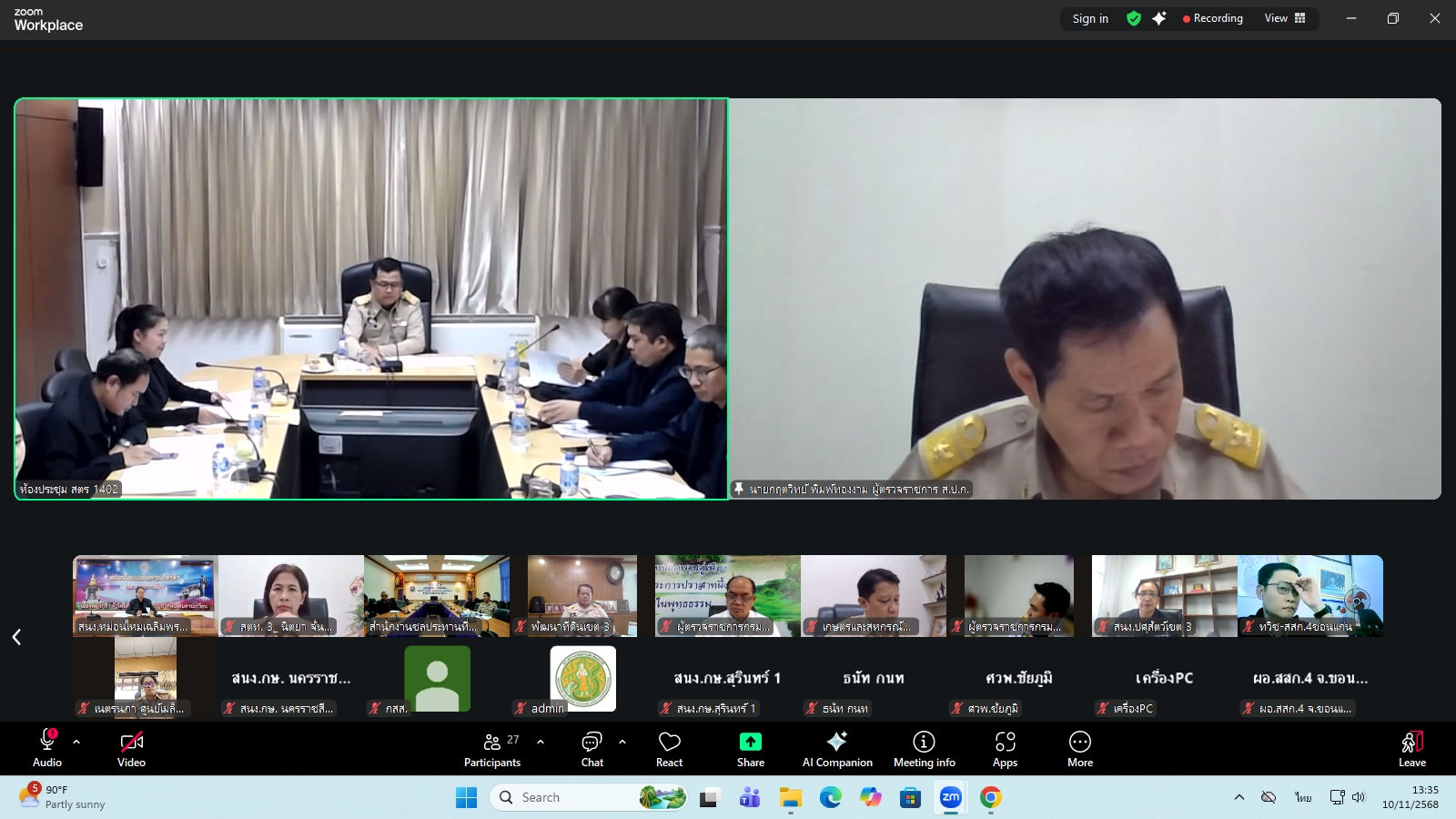Show Meeting info details
Viewport: 1456px width, 819px height.
click(924, 748)
